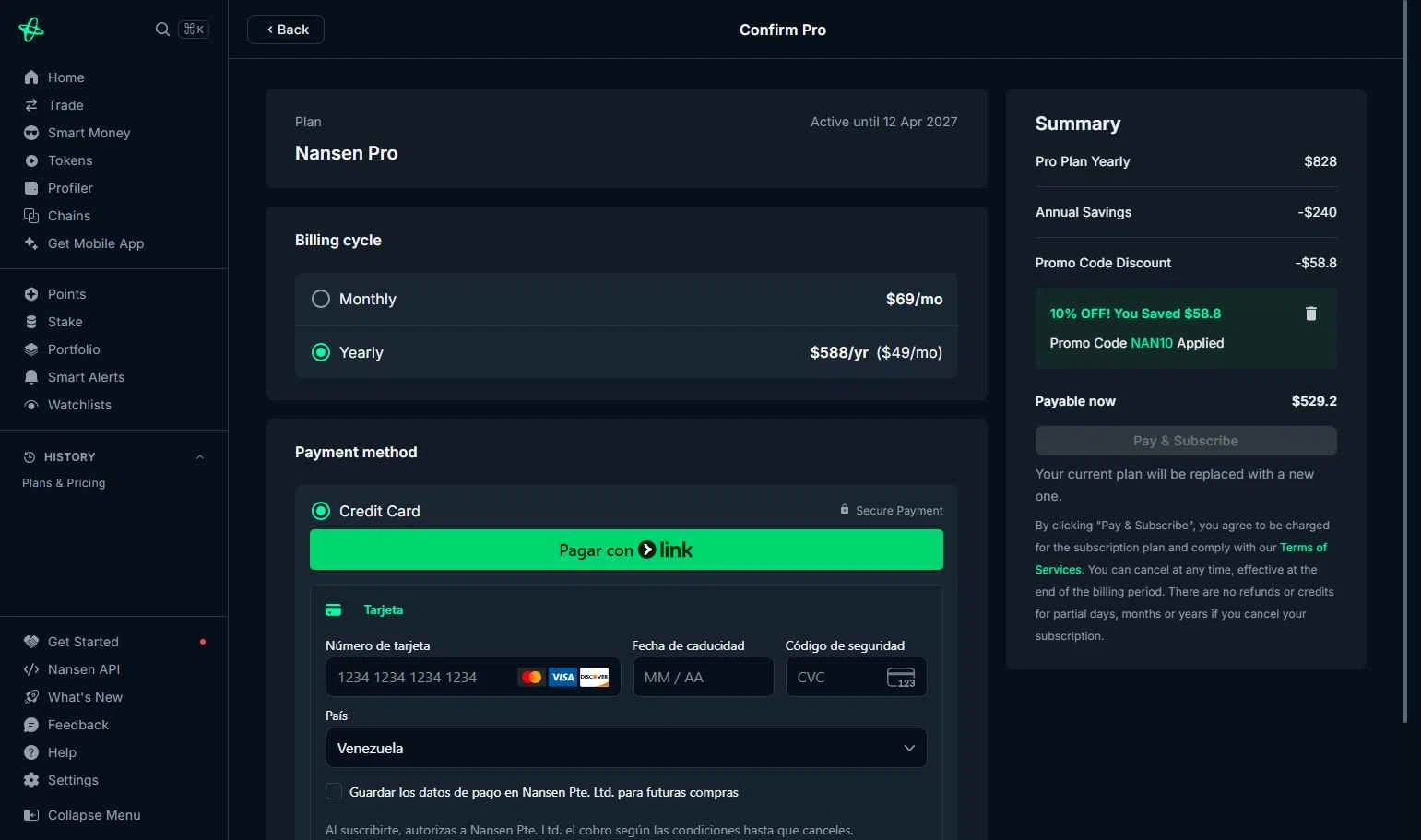
Task: Click the Profiler icon in sidebar
Action: pyautogui.click(x=31, y=188)
